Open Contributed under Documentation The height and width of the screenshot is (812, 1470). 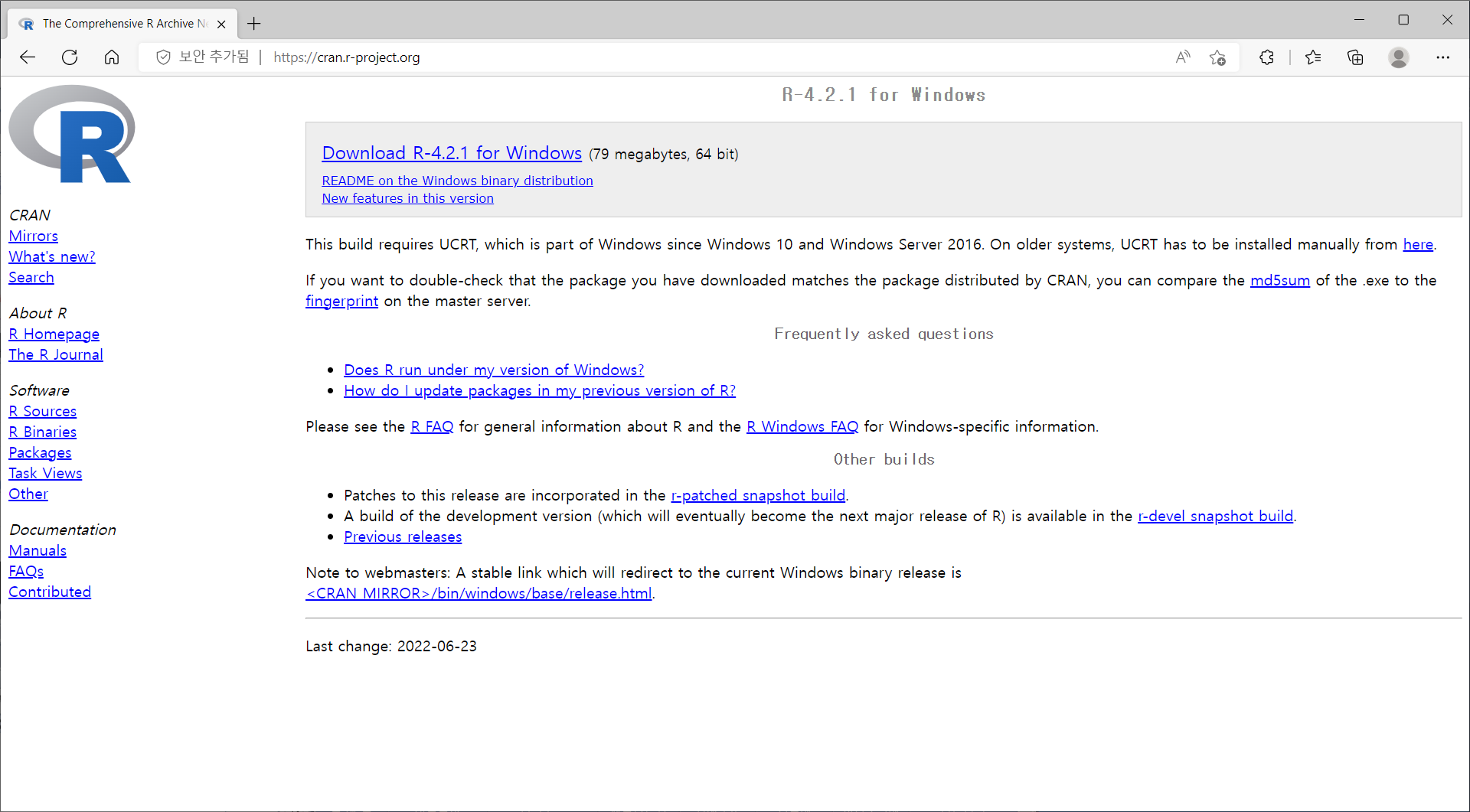(x=50, y=592)
